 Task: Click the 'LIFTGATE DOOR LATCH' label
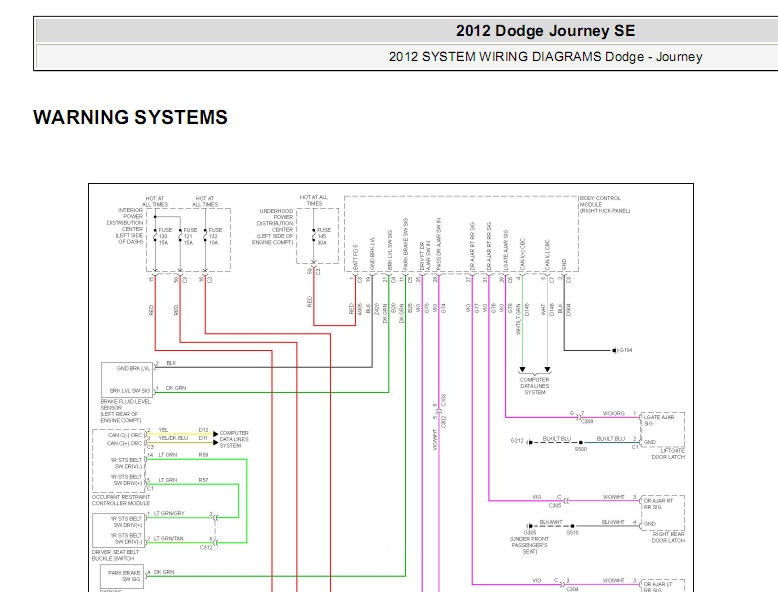668,454
